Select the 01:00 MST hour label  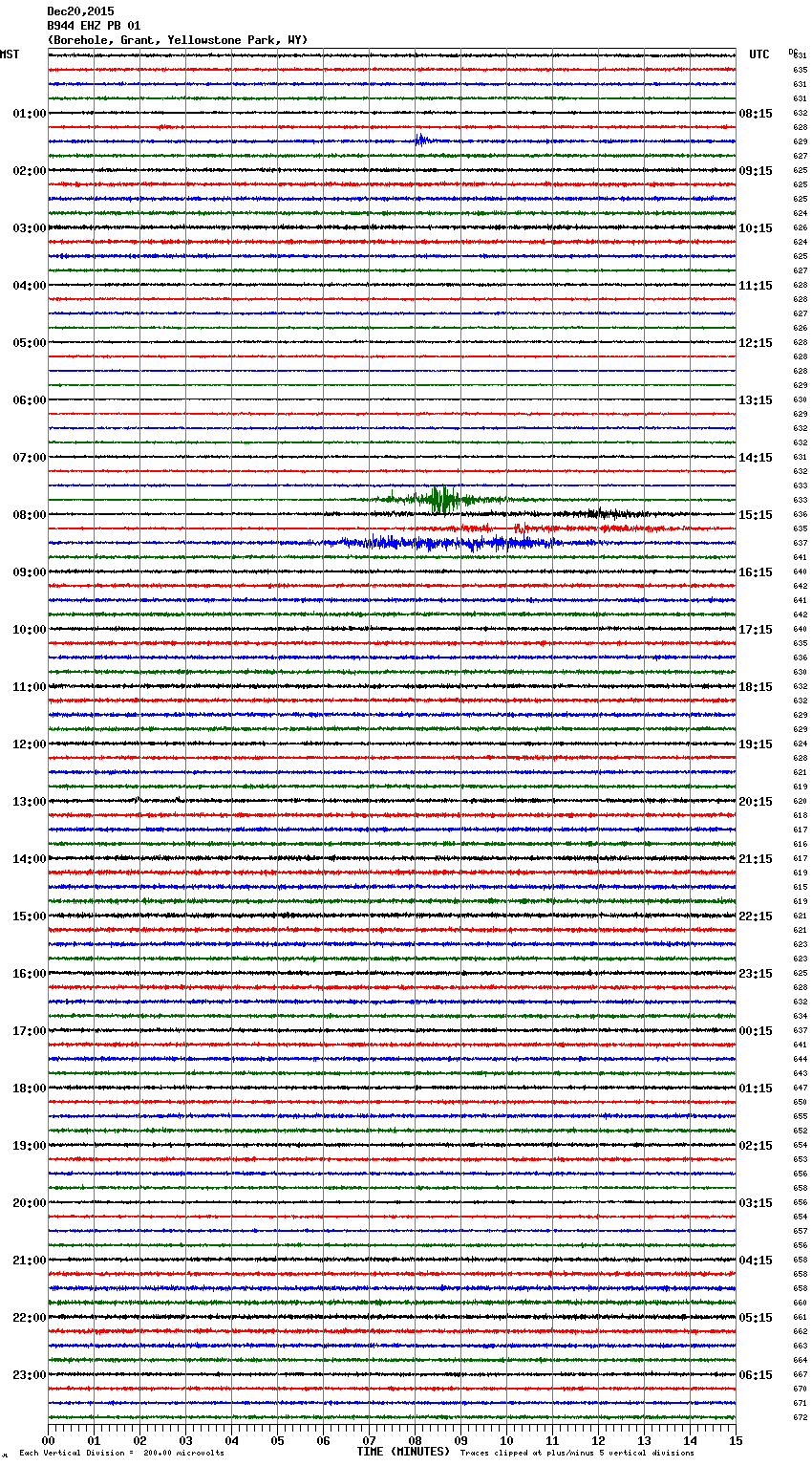[x=30, y=114]
